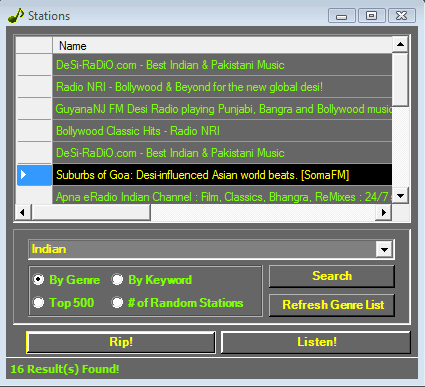Click the horizontal scroll left arrow
Image resolution: width=425 pixels, height=387 pixels.
click(x=23, y=212)
